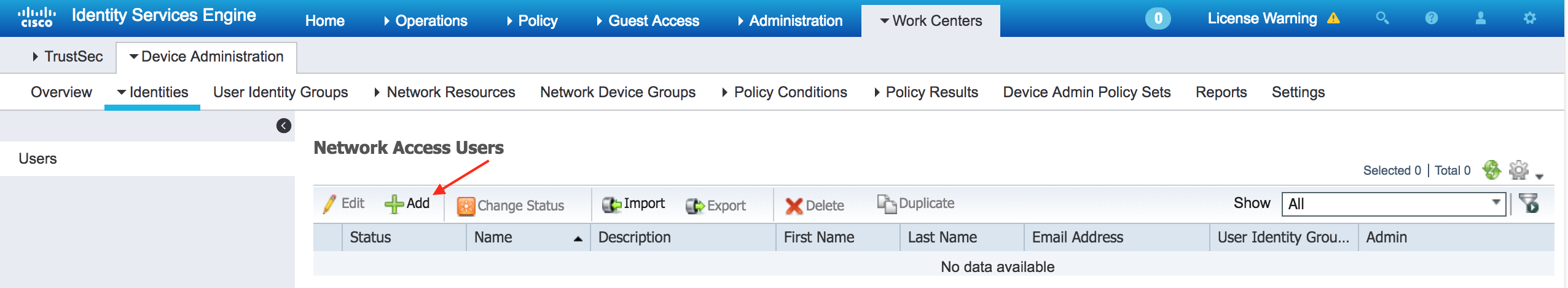Screen dimensions: 1568x288
Task: Click the green refresh icon
Action: pyautogui.click(x=1491, y=170)
